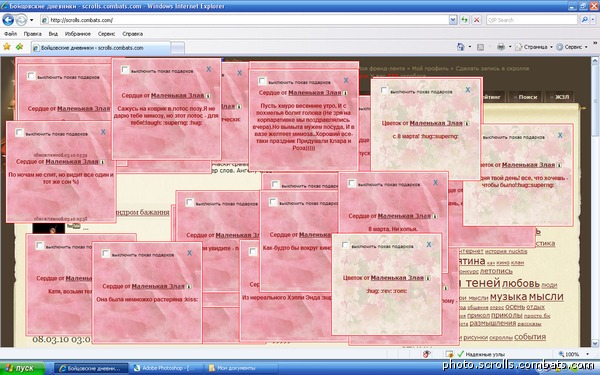Image resolution: width=600 pixels, height=375 pixels.
Task: Tick the gifts-off checkbox in '8 марта. Ни копья.' popup
Action: point(352,183)
